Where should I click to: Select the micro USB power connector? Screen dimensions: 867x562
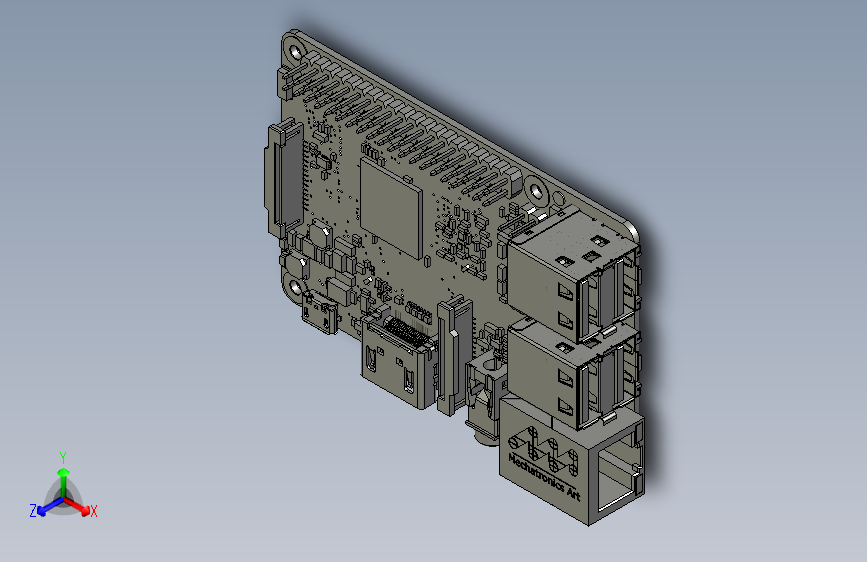coord(320,313)
